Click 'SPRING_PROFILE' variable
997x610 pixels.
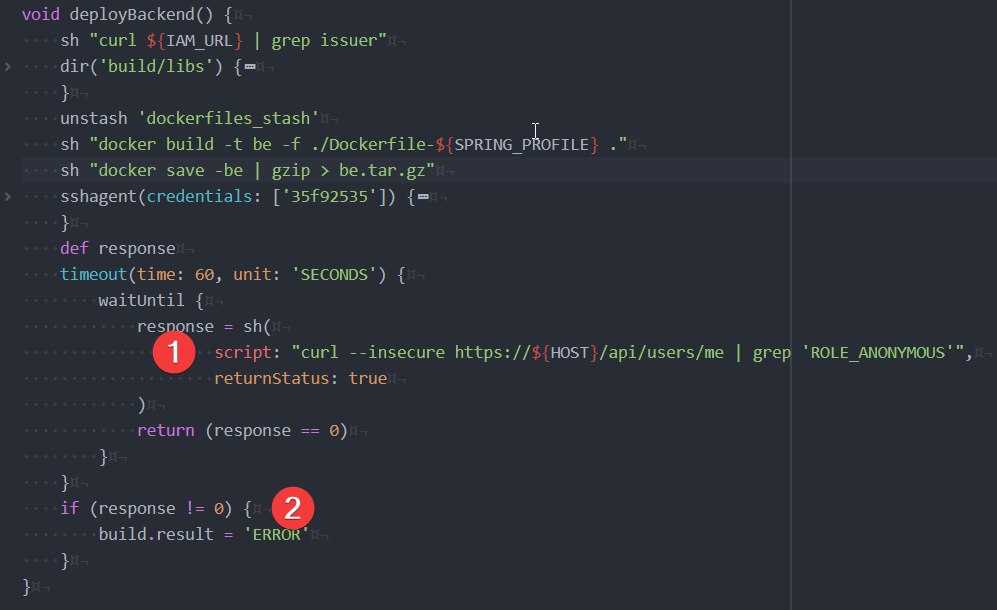(521, 144)
